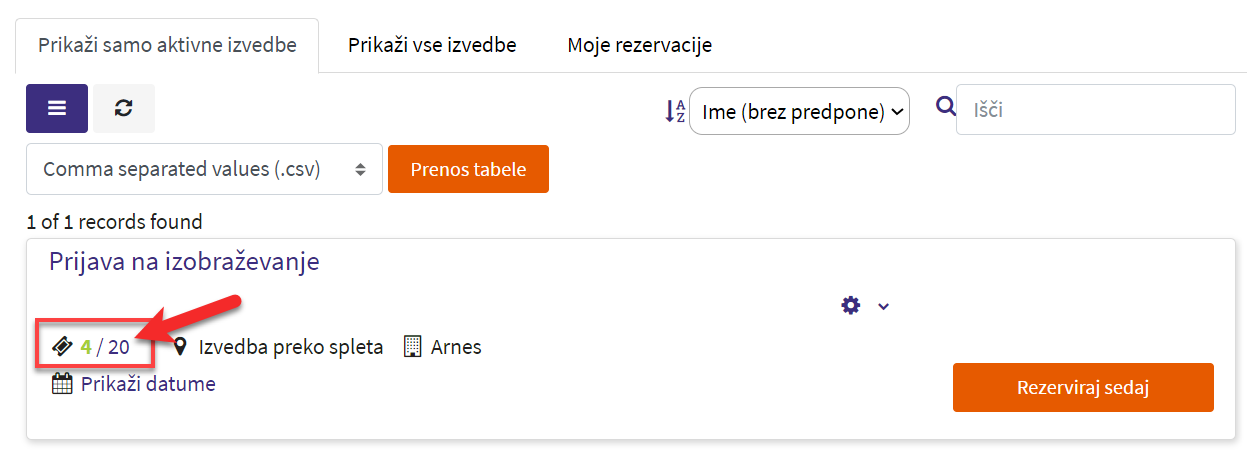Open the Comma separated values format dropdown

tap(204, 169)
